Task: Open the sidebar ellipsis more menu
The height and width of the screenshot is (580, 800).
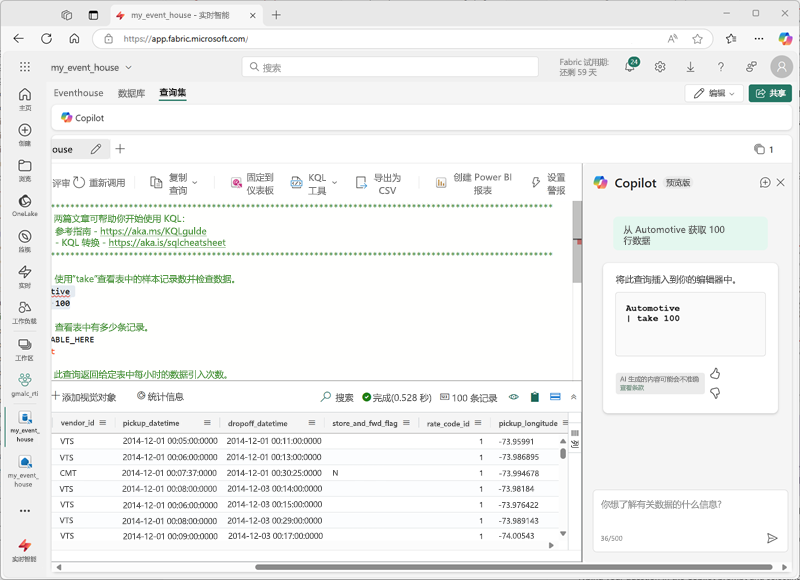Action: [x=24, y=511]
